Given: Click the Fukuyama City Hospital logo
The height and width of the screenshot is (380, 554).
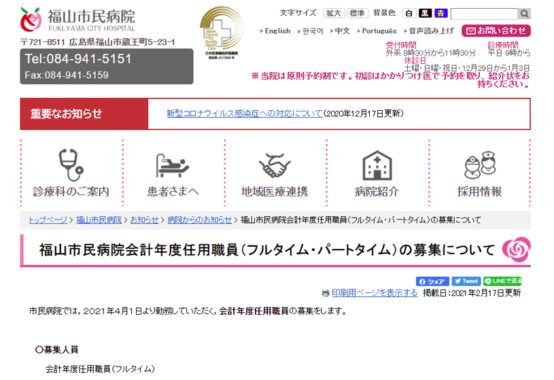Looking at the screenshot, I should click(x=78, y=19).
